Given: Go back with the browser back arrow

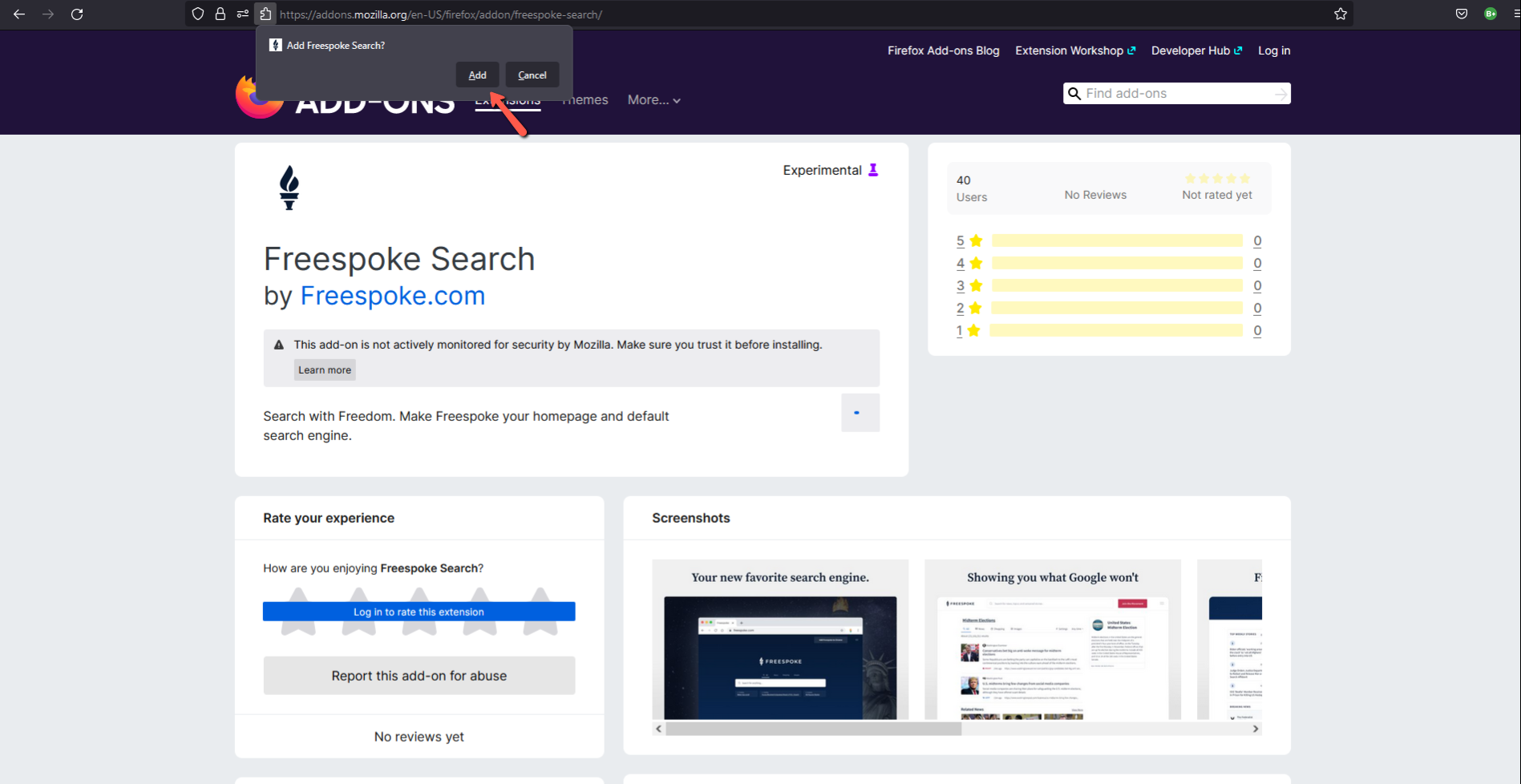Looking at the screenshot, I should (x=19, y=14).
